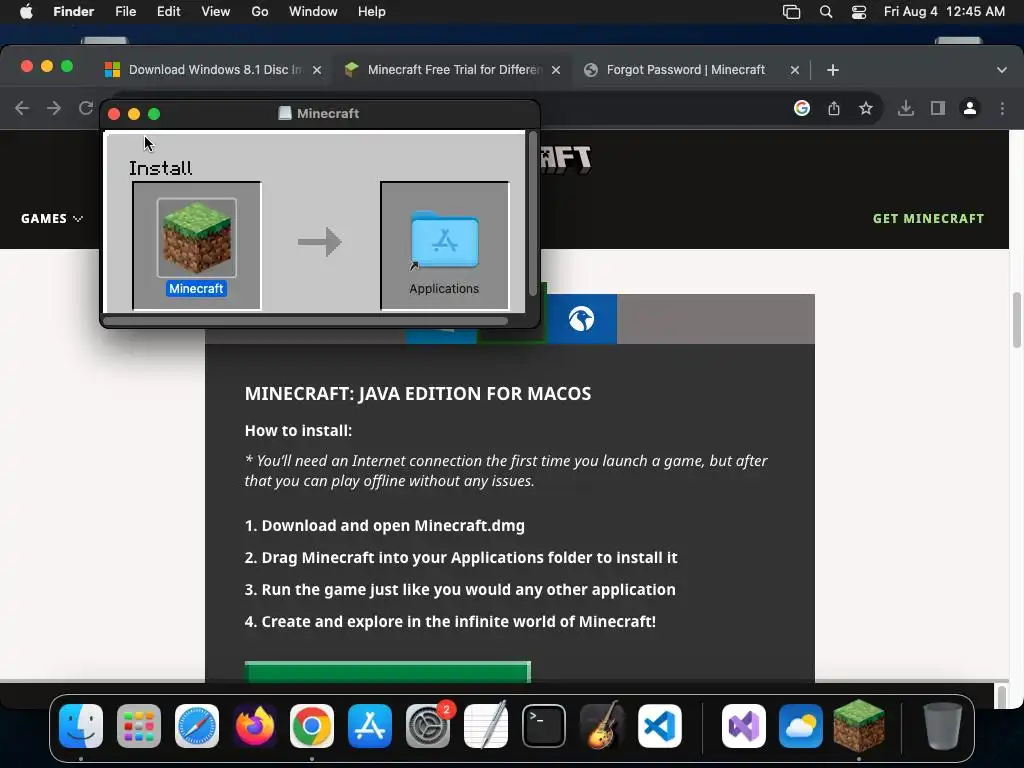The width and height of the screenshot is (1024, 768).
Task: Launch Visual Studio Code from dock
Action: tap(660, 726)
